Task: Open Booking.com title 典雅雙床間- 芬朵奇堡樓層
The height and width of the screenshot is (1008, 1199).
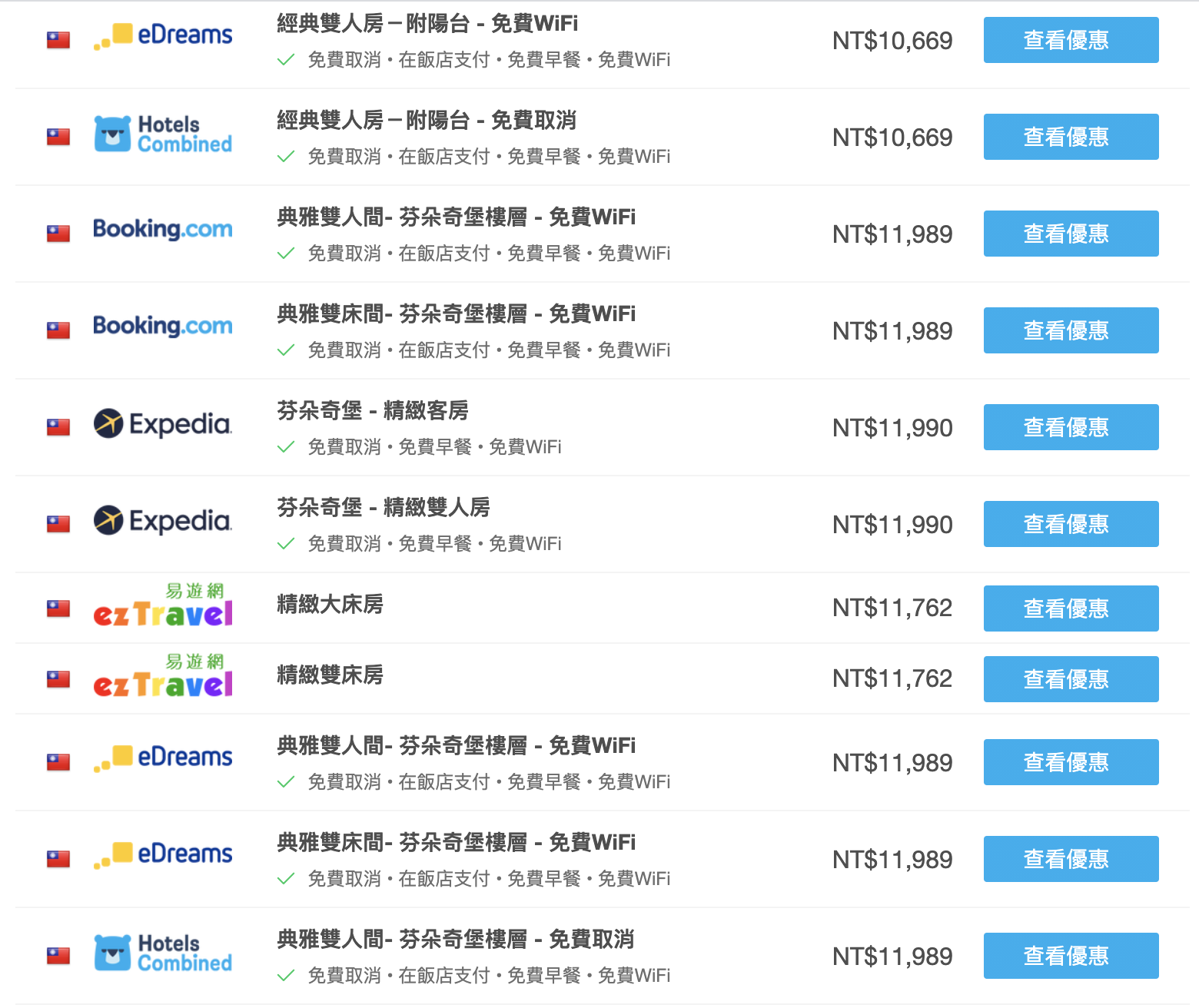Action: click(x=457, y=314)
